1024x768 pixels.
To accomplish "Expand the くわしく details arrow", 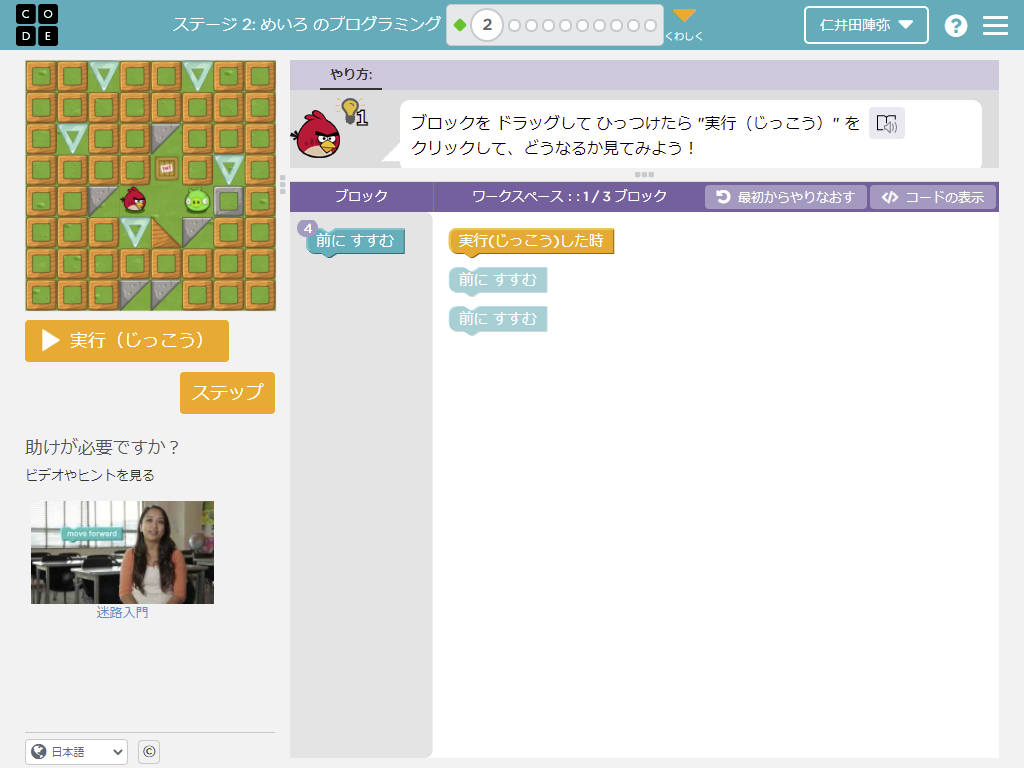I will point(684,25).
